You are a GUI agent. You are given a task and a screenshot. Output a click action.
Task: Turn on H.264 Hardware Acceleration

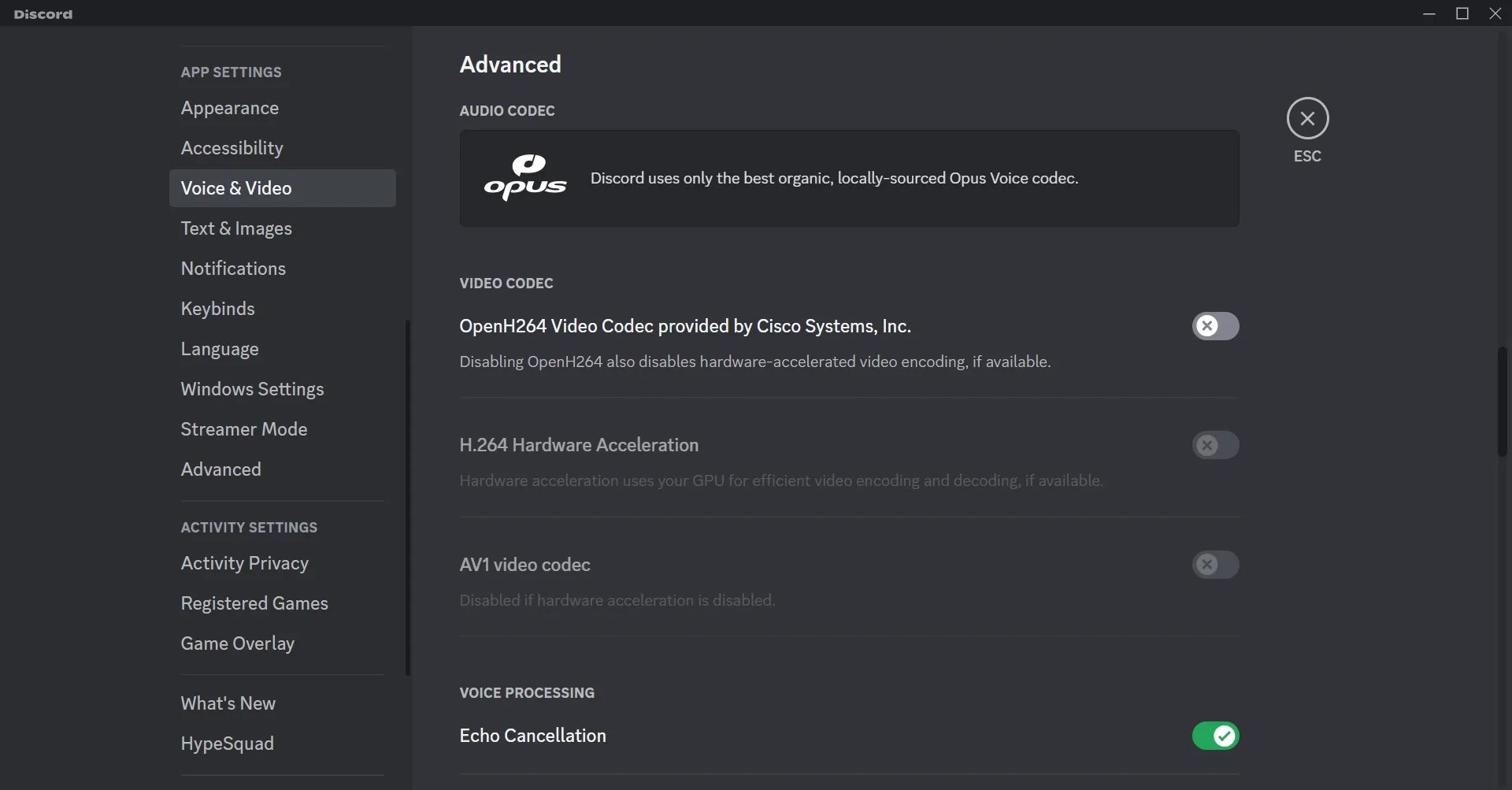(x=1215, y=446)
